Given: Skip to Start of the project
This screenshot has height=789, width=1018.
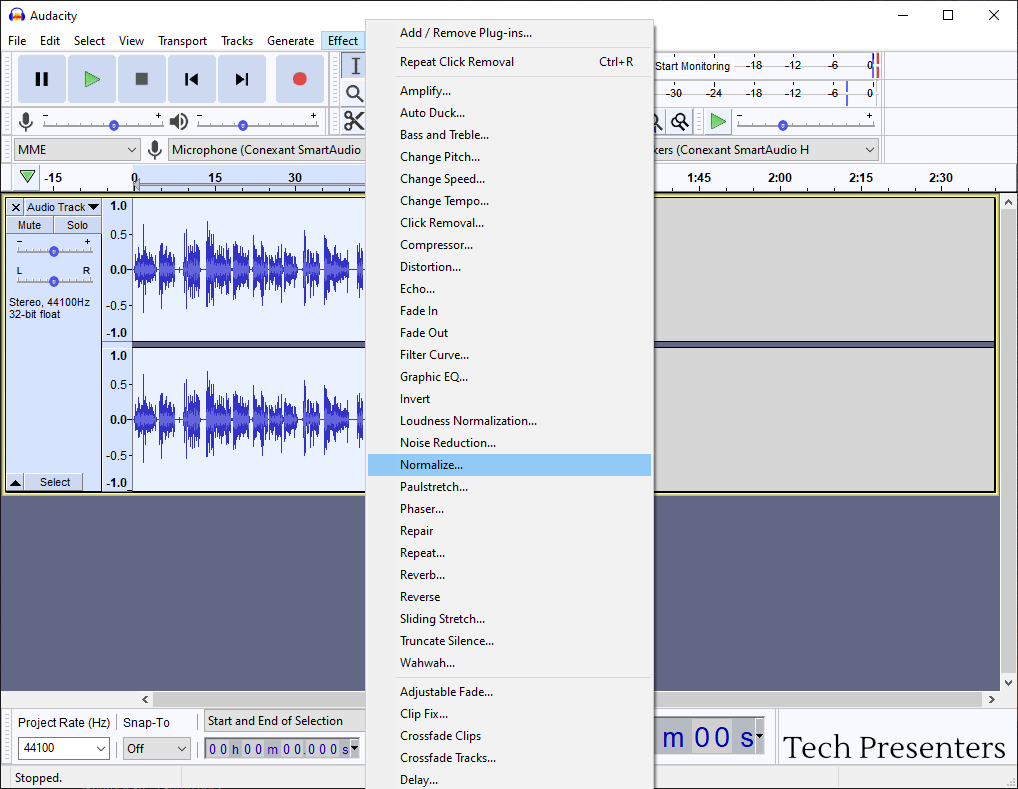Looking at the screenshot, I should 192,79.
